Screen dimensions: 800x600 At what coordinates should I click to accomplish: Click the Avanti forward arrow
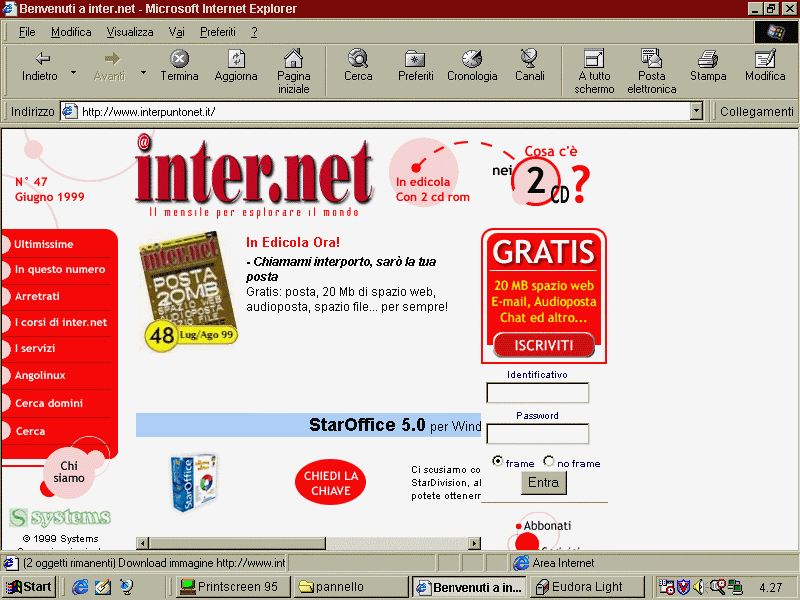pos(109,66)
